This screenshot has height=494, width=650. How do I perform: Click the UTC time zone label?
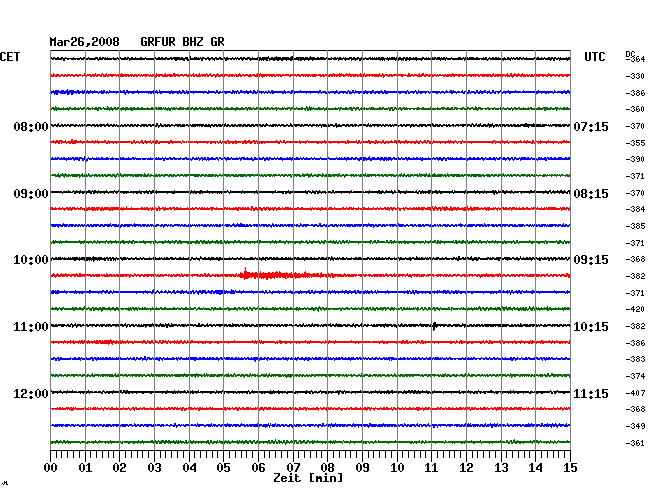[x=595, y=57]
